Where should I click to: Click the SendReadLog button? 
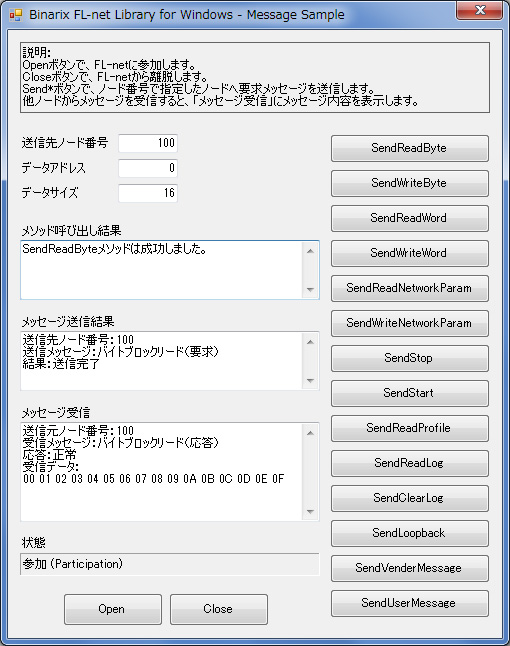[x=409, y=463]
